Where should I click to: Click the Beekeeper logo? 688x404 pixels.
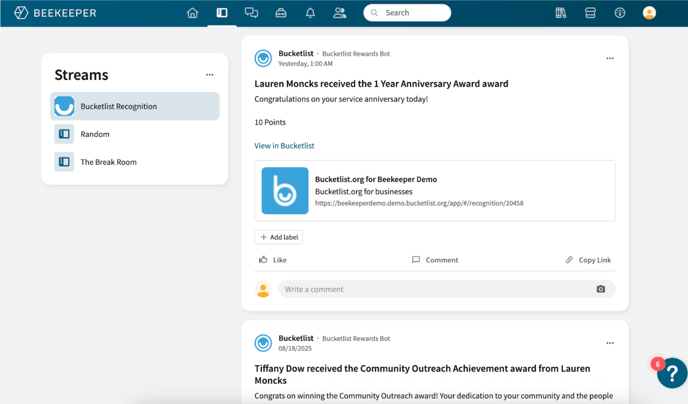(x=55, y=13)
